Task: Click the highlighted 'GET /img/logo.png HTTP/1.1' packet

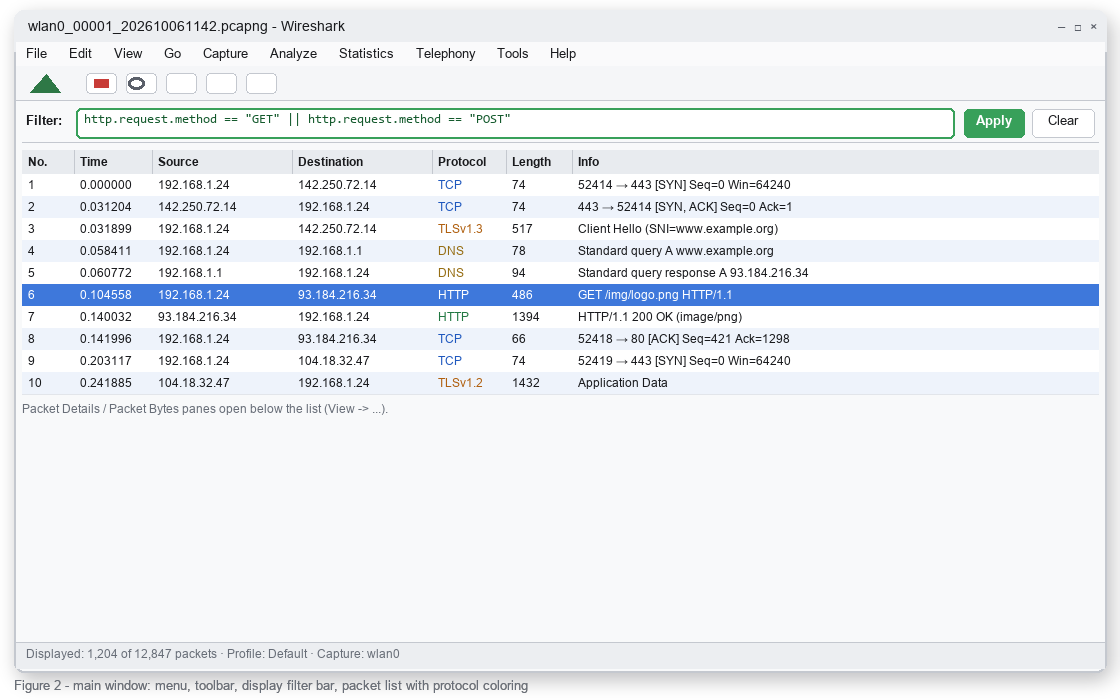Action: (x=560, y=295)
